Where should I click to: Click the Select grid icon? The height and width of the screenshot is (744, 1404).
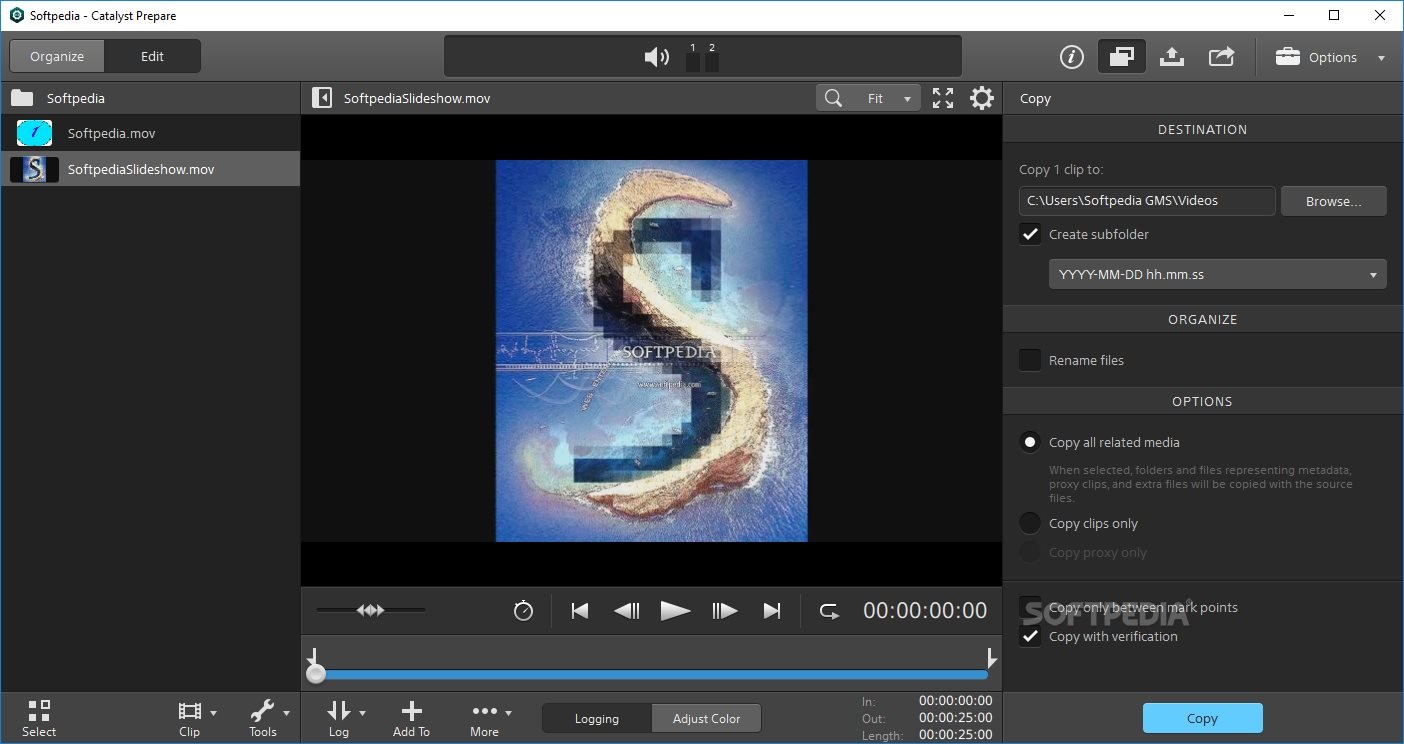[x=39, y=719]
